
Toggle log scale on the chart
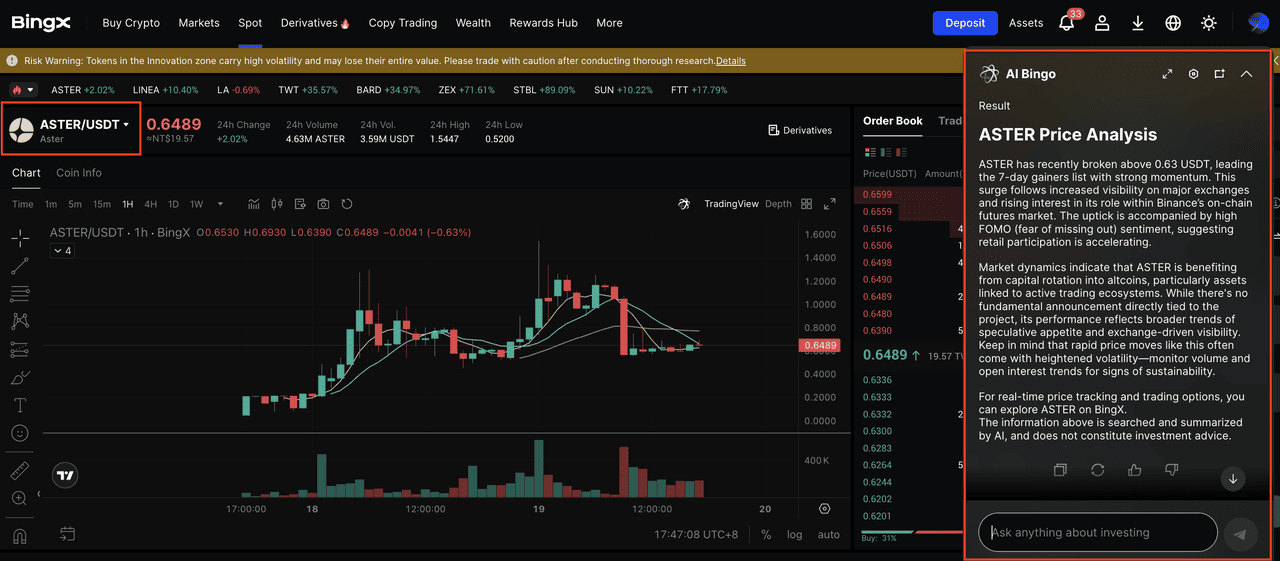pyautogui.click(x=794, y=535)
